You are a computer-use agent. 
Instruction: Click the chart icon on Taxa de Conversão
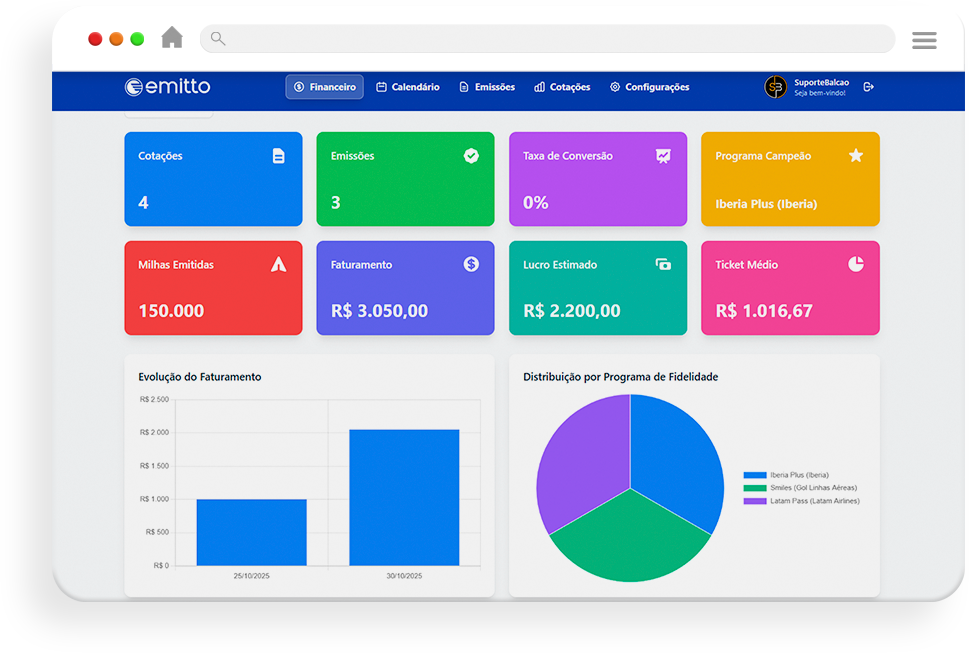click(x=663, y=156)
